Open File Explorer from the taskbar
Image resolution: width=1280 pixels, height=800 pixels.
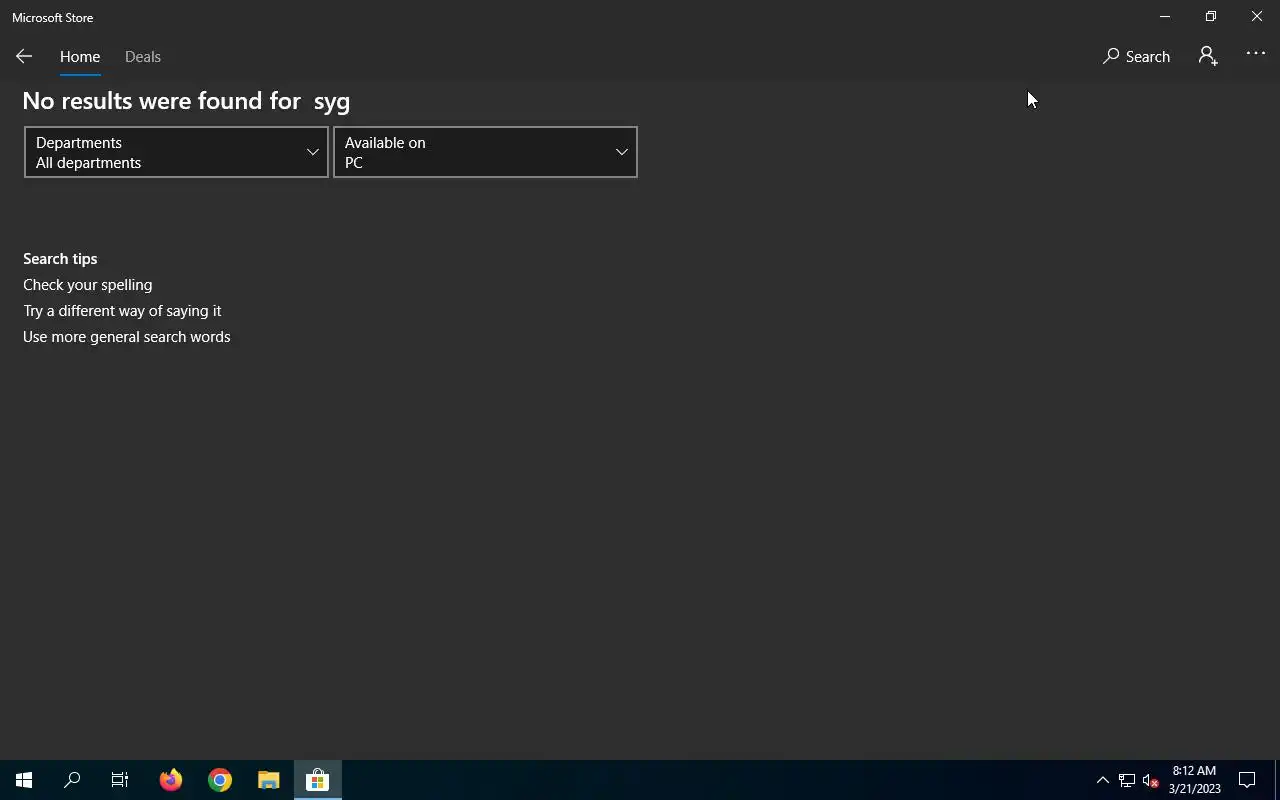[268, 780]
